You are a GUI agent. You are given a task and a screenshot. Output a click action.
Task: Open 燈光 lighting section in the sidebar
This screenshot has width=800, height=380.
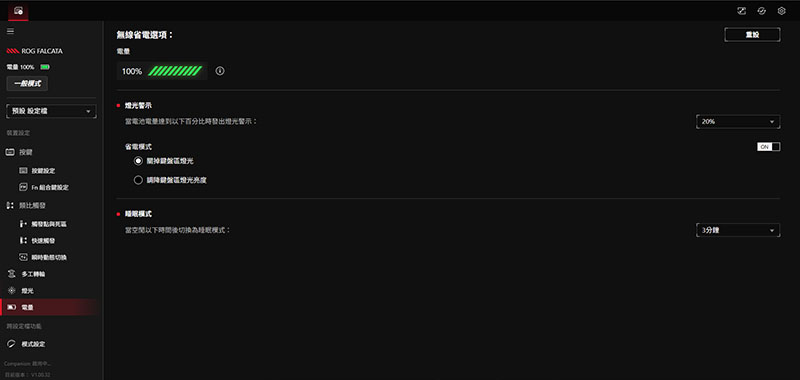click(28, 291)
